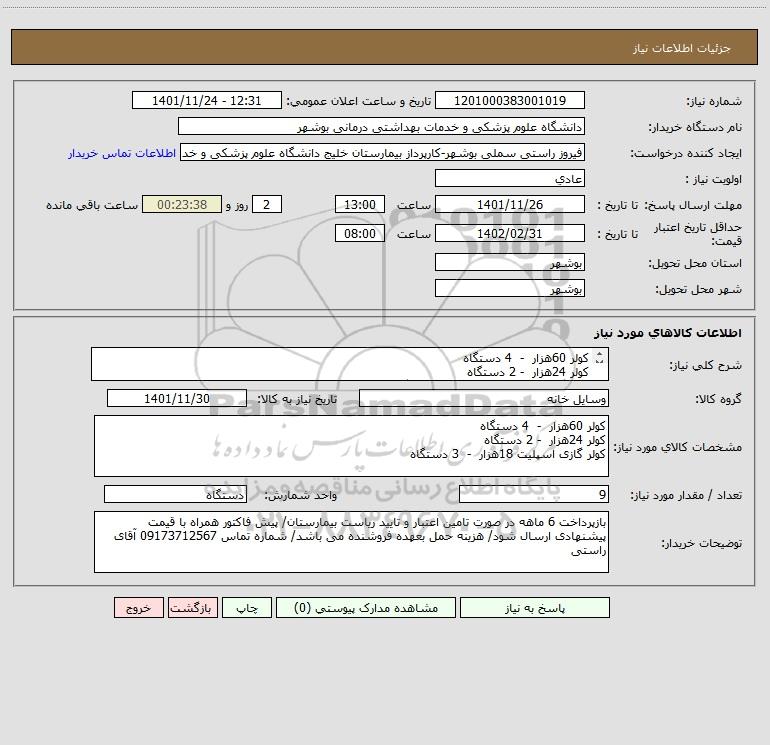770x745 pixels.
Task: Click the general description text area
Action: point(350,364)
